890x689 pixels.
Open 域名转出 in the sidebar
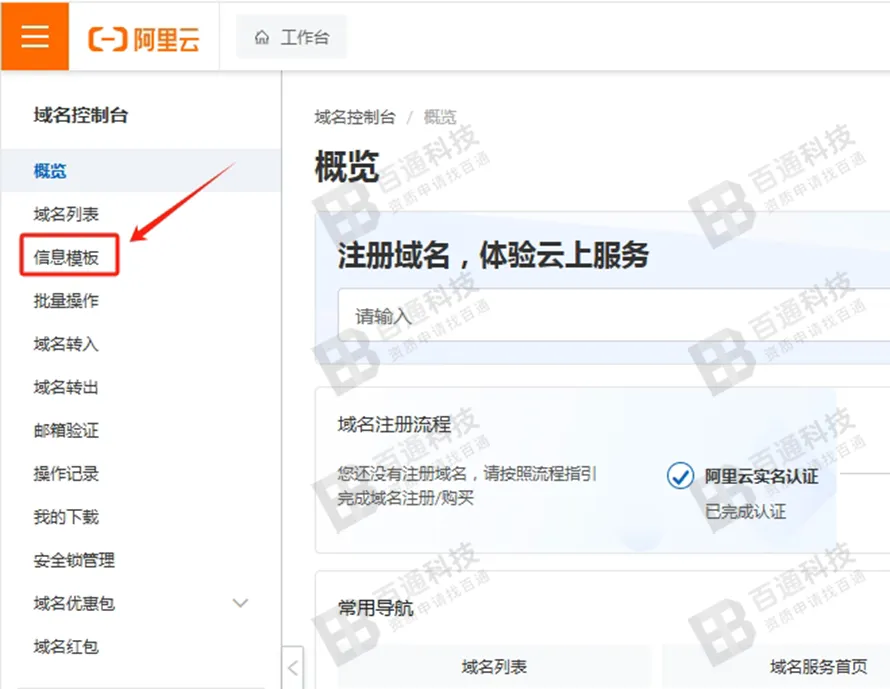click(66, 387)
